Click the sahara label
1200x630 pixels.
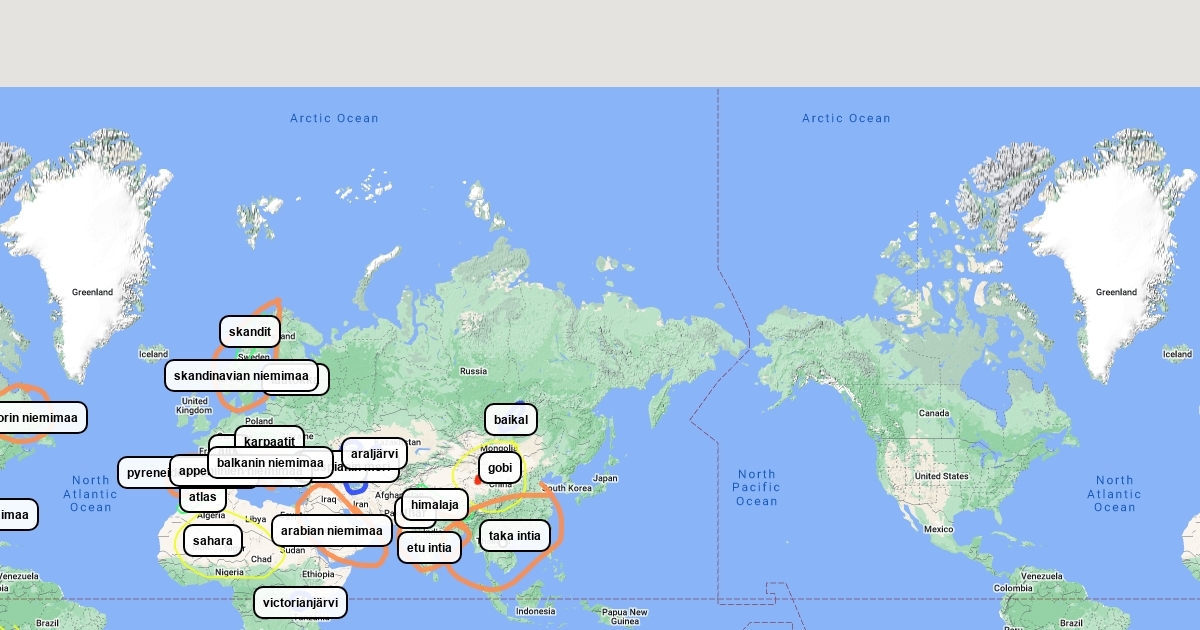click(212, 541)
